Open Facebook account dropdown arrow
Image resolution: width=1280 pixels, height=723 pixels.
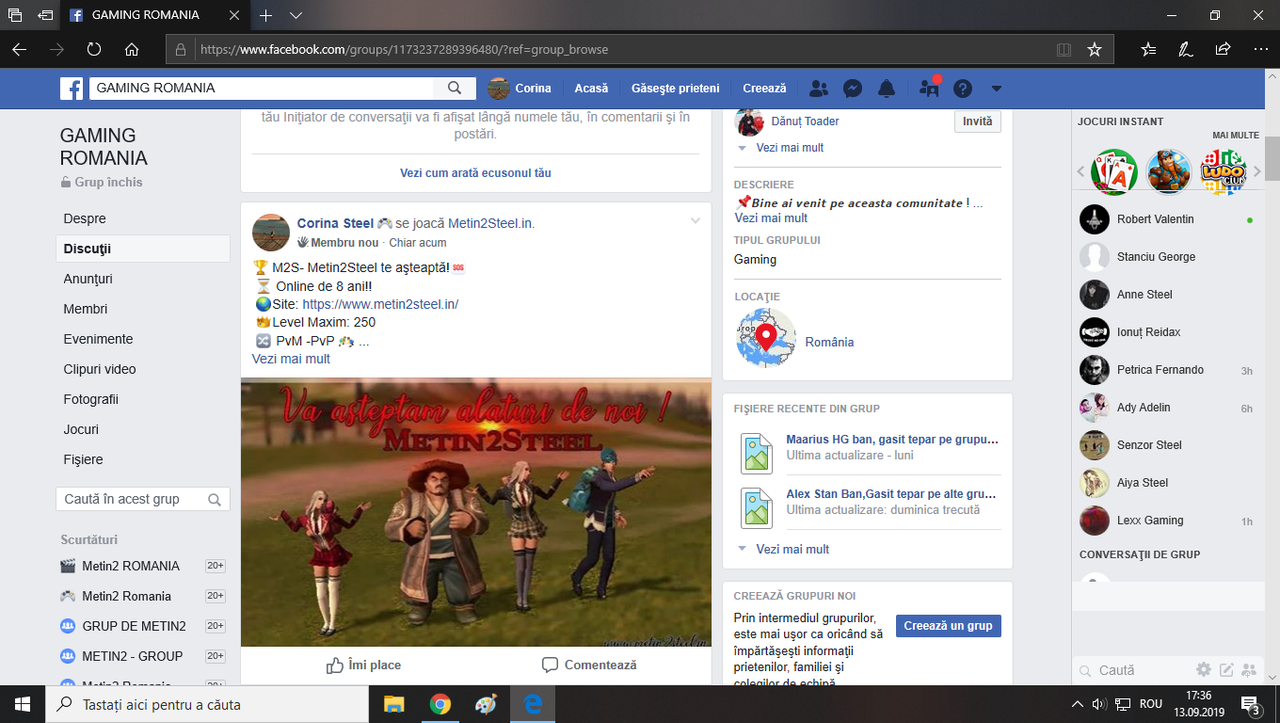point(996,88)
